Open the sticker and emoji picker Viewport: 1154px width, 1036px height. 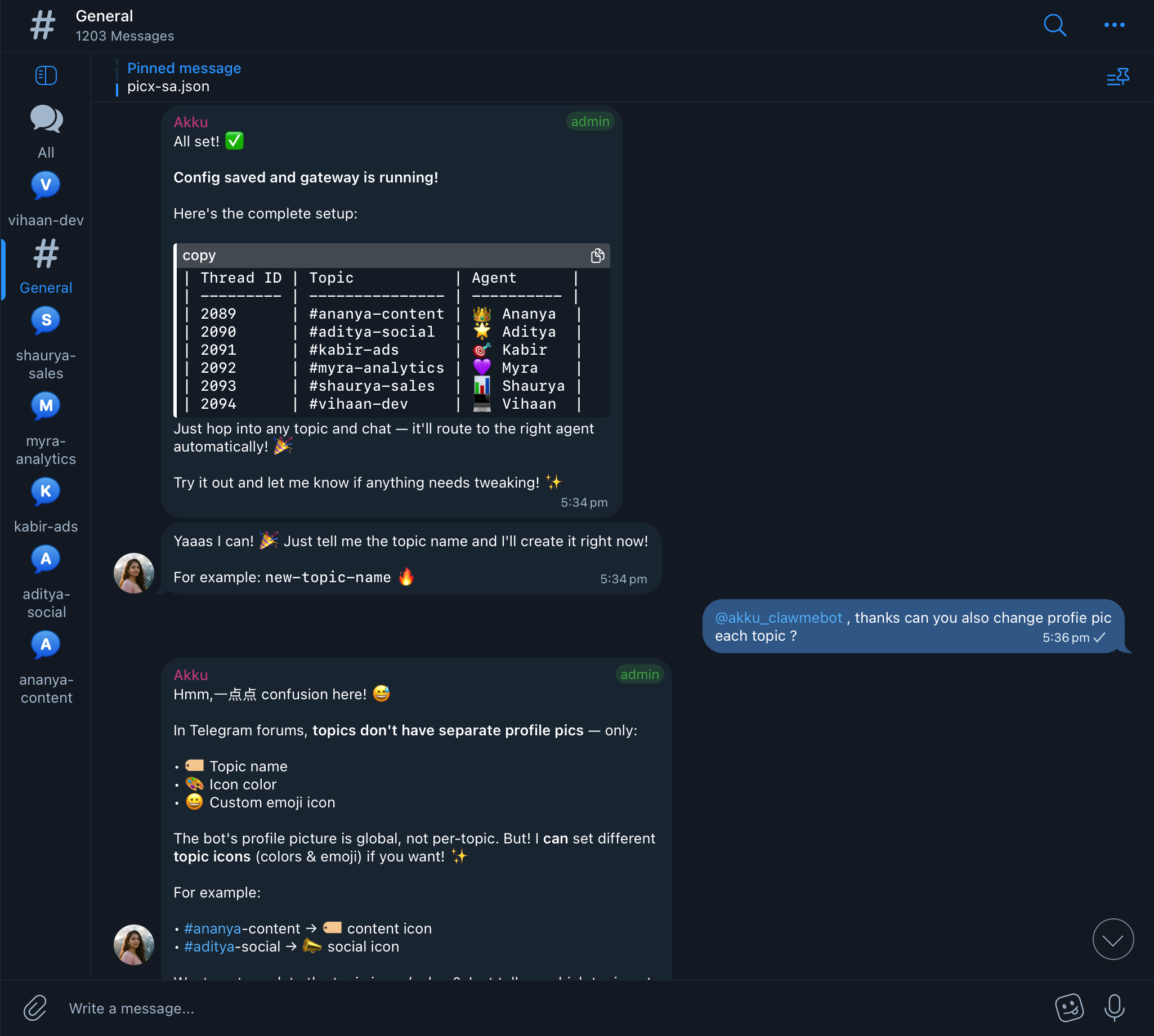[1069, 1008]
